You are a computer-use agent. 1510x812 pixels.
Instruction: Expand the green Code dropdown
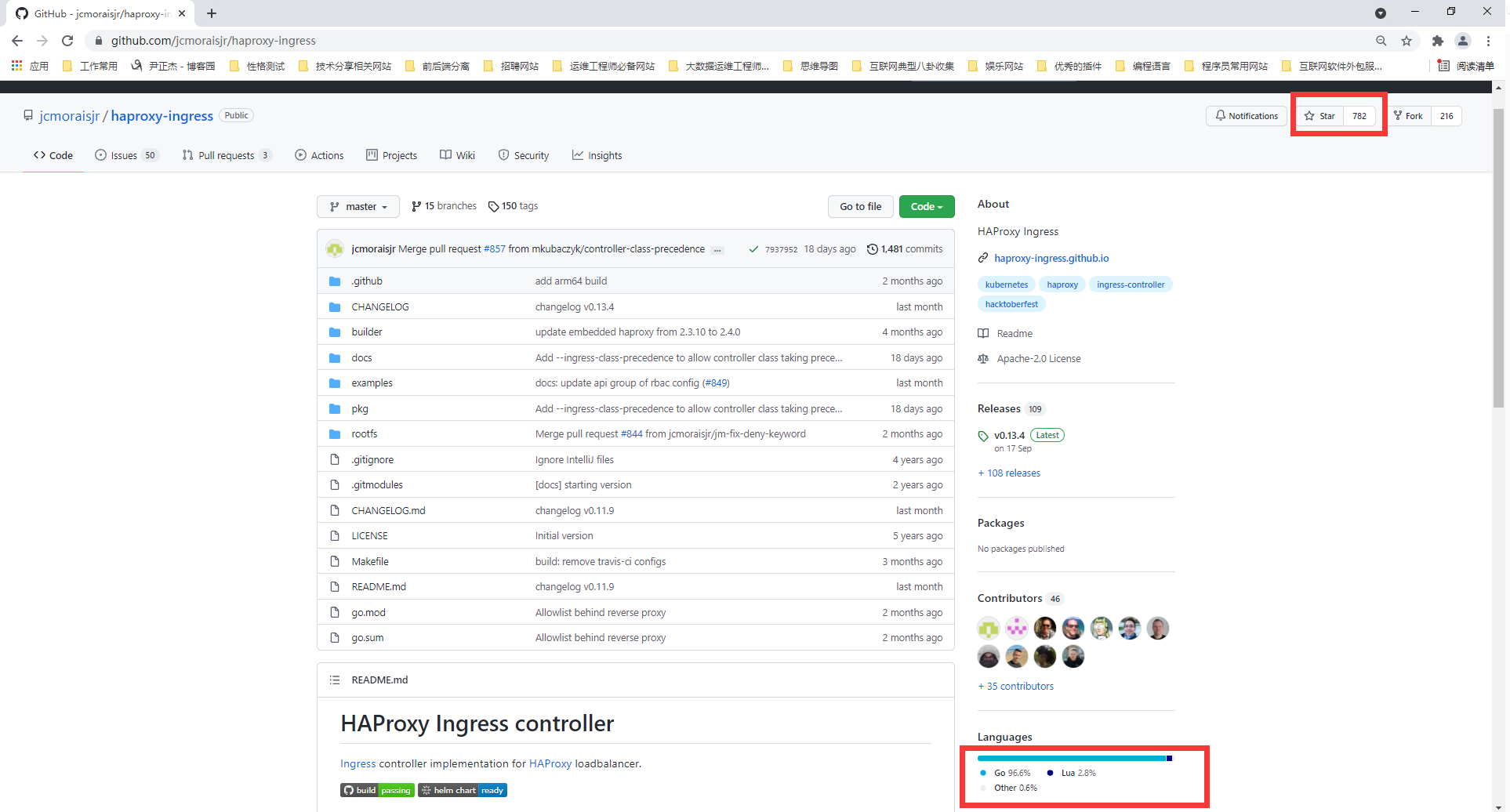pyautogui.click(x=926, y=207)
